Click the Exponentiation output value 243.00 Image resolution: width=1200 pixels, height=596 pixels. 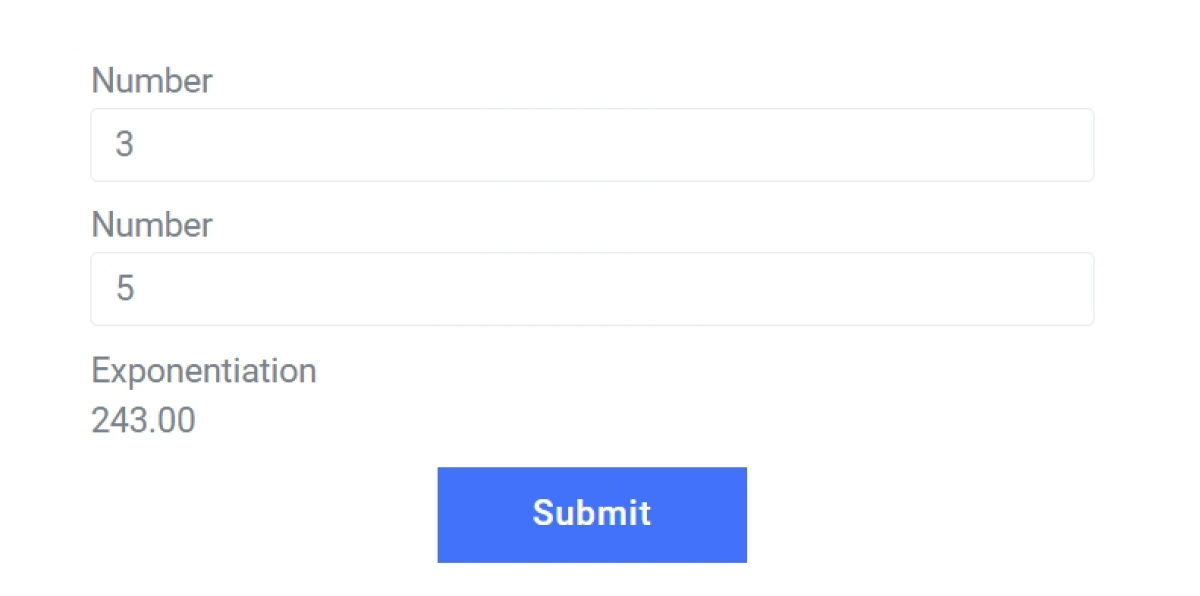[143, 421]
